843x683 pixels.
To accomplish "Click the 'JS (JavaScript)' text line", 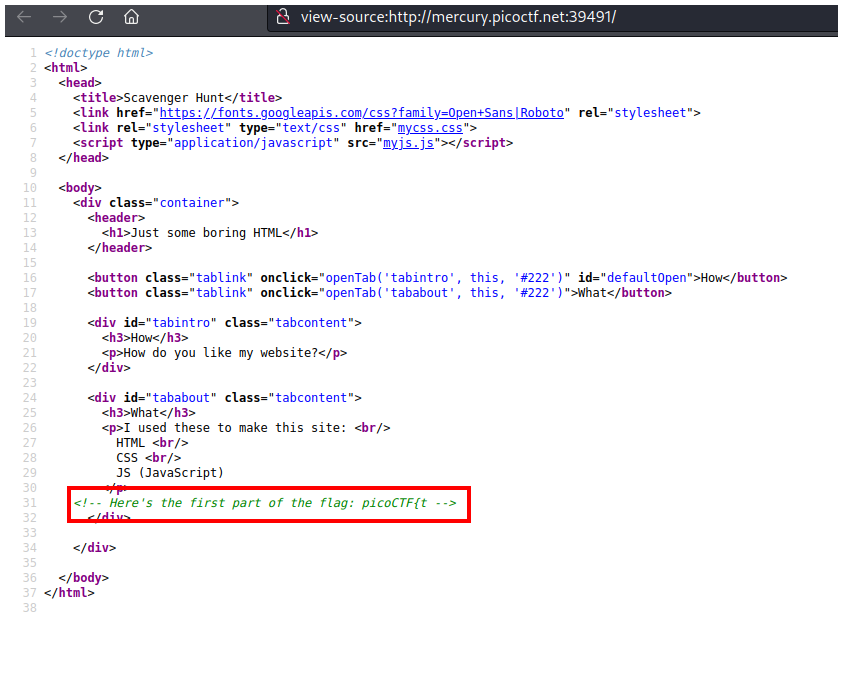I will pos(170,473).
